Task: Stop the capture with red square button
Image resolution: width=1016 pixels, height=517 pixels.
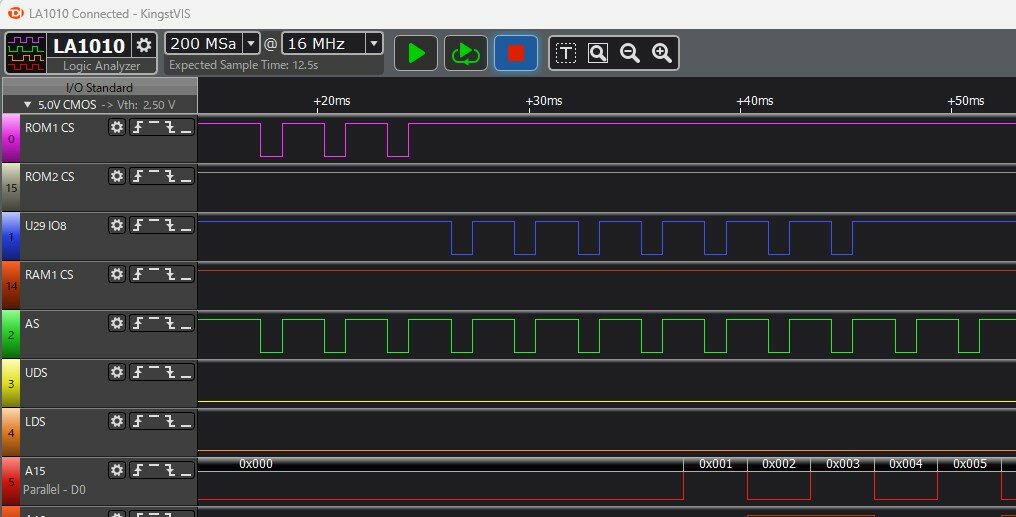Action: point(515,53)
